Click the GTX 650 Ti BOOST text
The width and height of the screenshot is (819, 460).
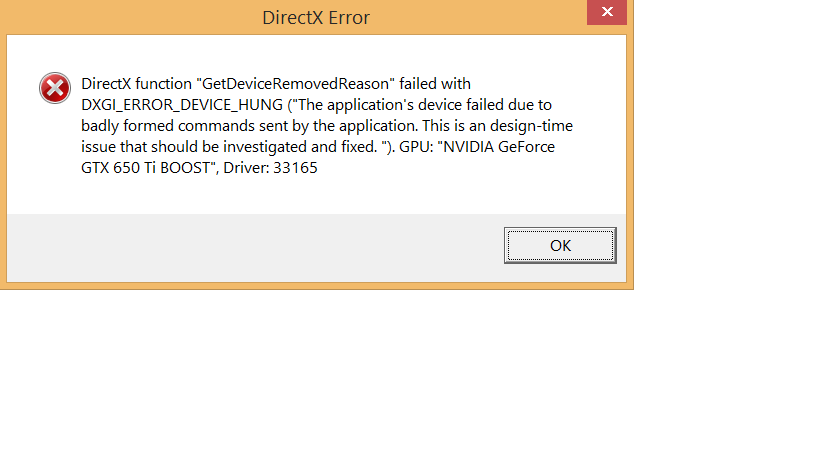(x=145, y=168)
